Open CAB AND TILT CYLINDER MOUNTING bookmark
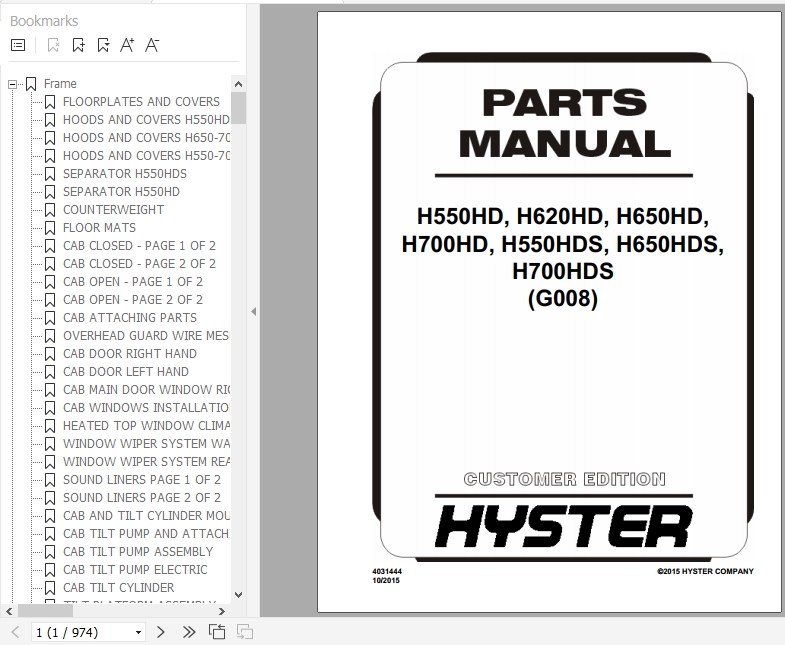This screenshot has width=785, height=645. (146, 516)
